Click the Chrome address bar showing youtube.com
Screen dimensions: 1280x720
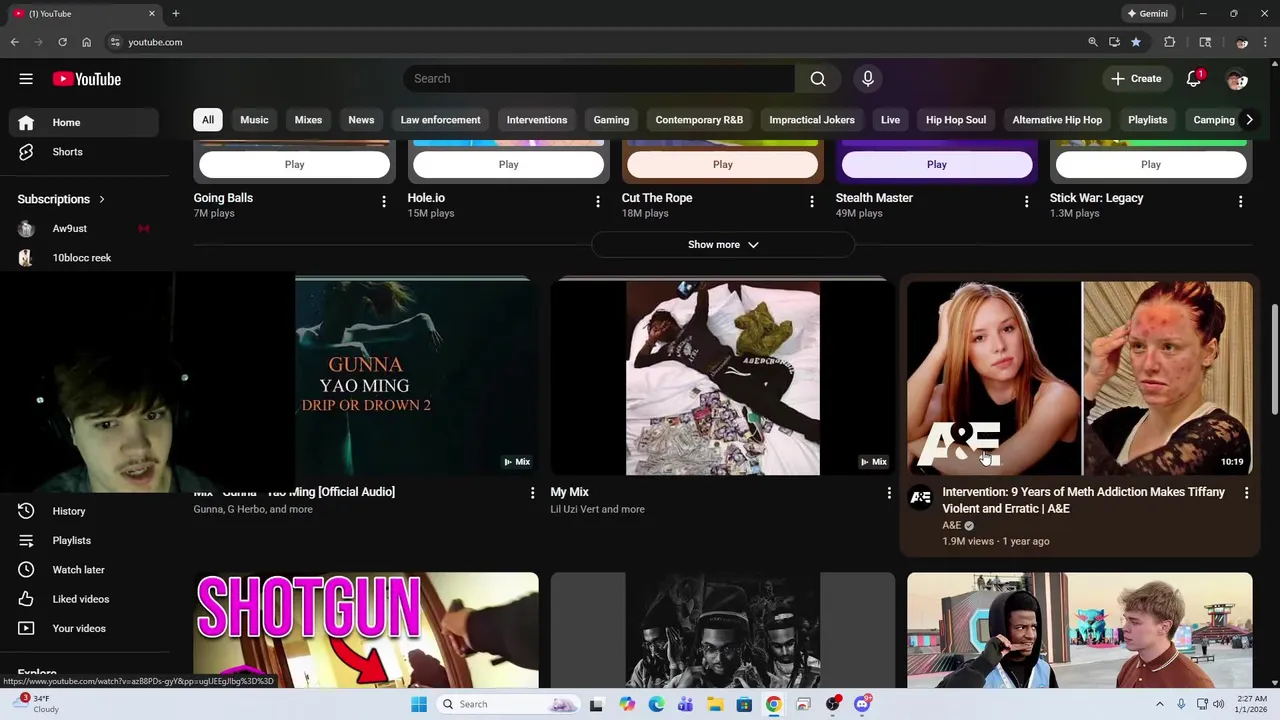pyautogui.click(x=590, y=42)
